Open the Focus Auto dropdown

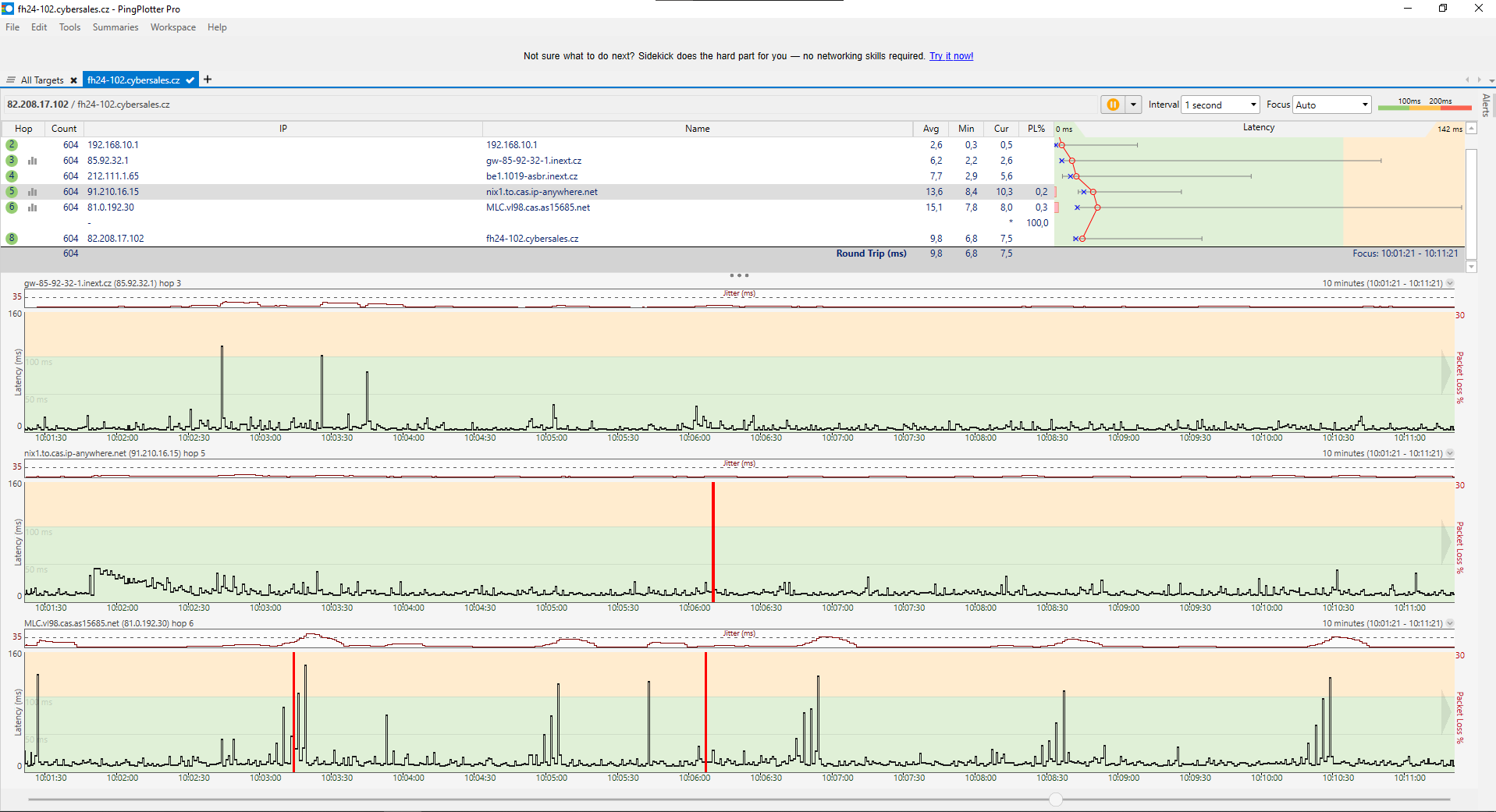click(1331, 105)
